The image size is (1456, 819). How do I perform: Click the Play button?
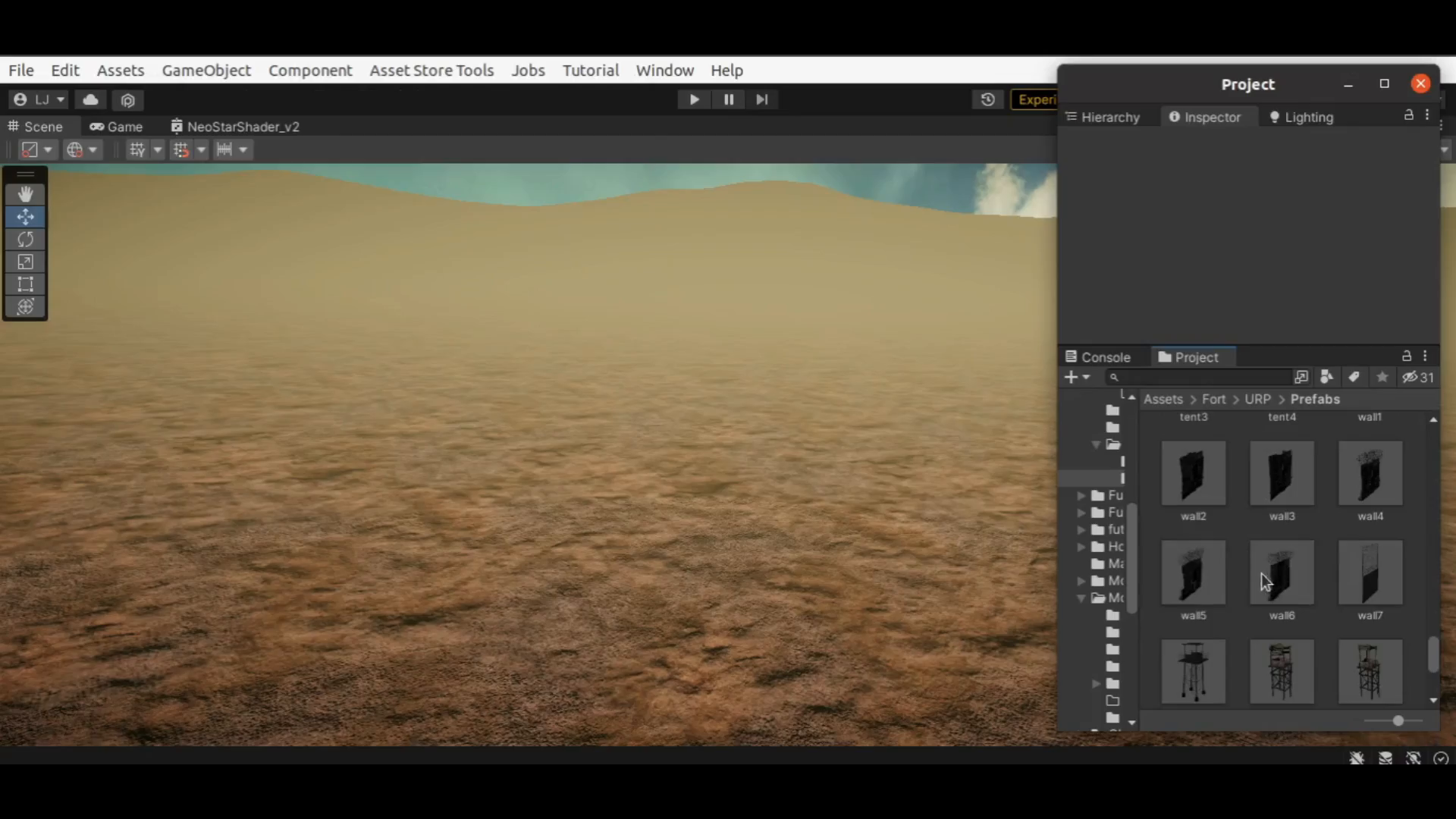point(694,99)
